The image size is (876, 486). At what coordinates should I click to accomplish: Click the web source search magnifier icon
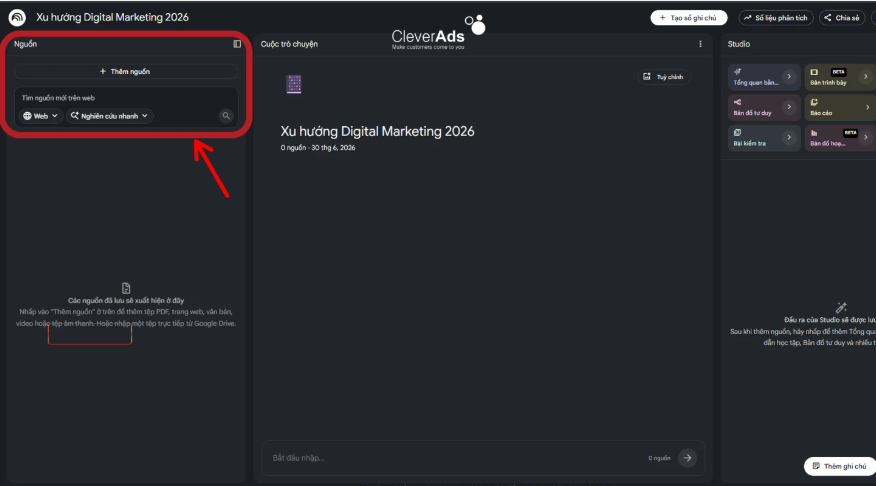tap(226, 116)
